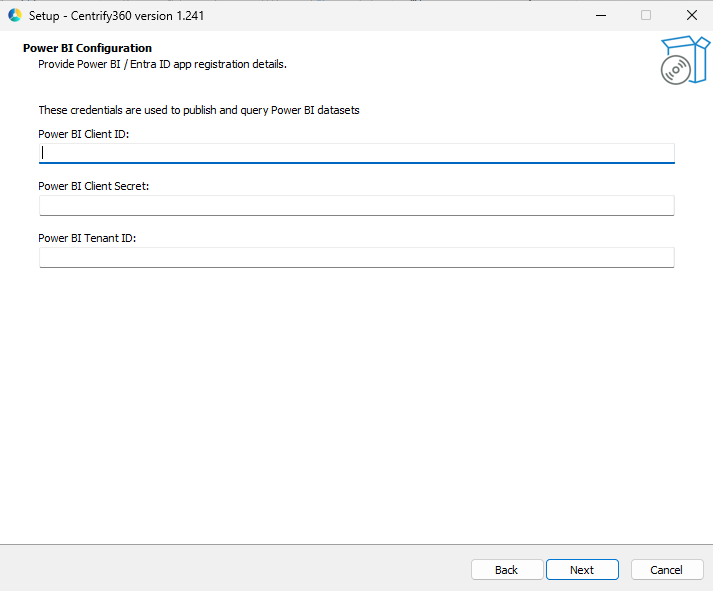The width and height of the screenshot is (713, 591).
Task: Click the Next button
Action: tap(582, 570)
